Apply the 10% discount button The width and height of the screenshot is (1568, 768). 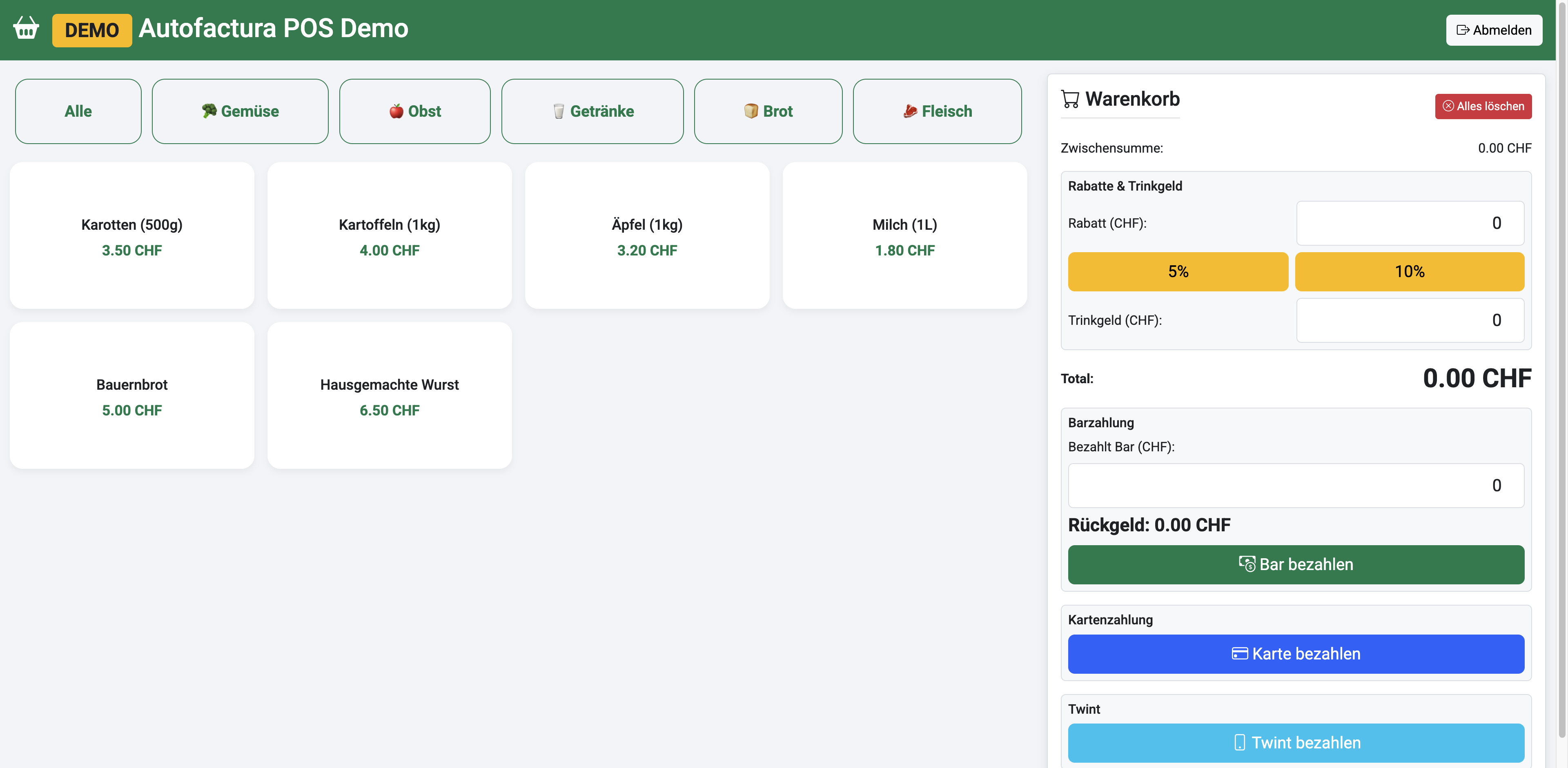point(1409,272)
